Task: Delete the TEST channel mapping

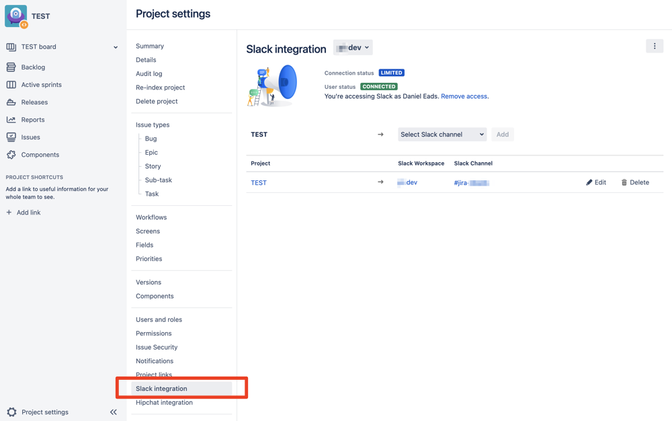Action: click(635, 182)
